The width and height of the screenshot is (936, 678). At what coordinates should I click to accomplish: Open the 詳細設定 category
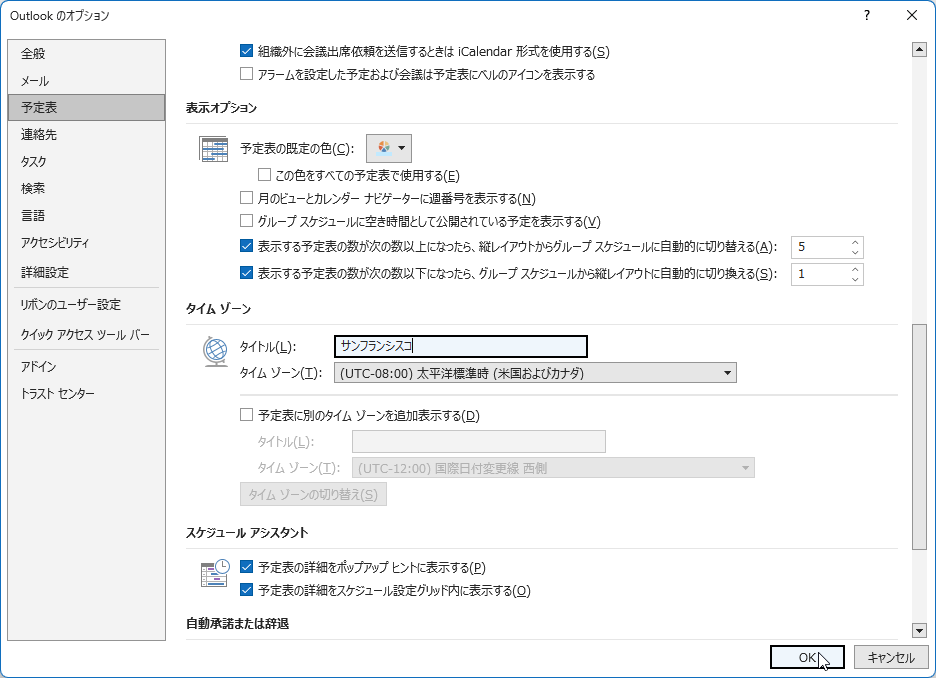(87, 272)
